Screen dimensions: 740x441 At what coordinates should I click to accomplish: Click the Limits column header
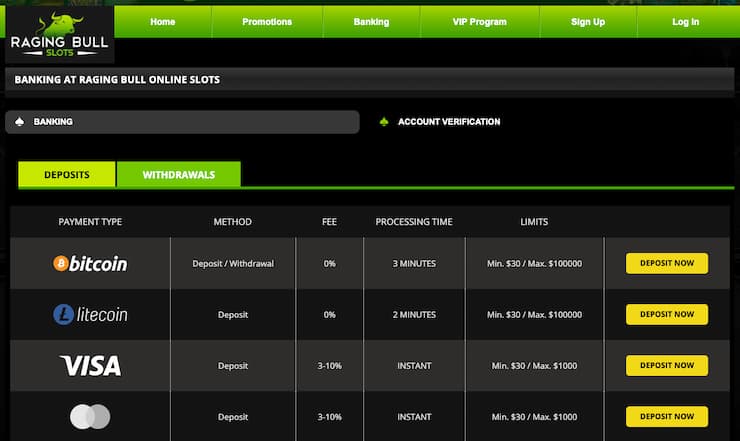(534, 222)
